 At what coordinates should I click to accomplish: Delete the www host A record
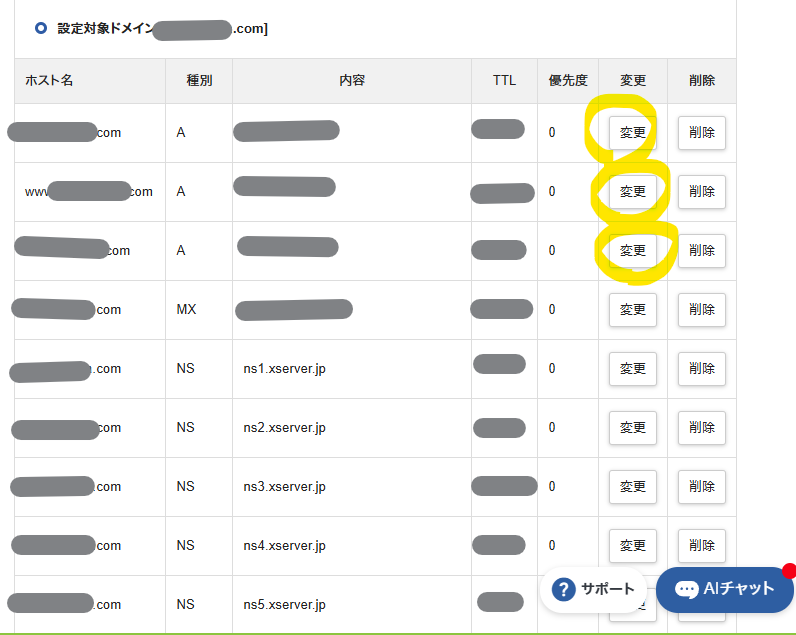(702, 191)
